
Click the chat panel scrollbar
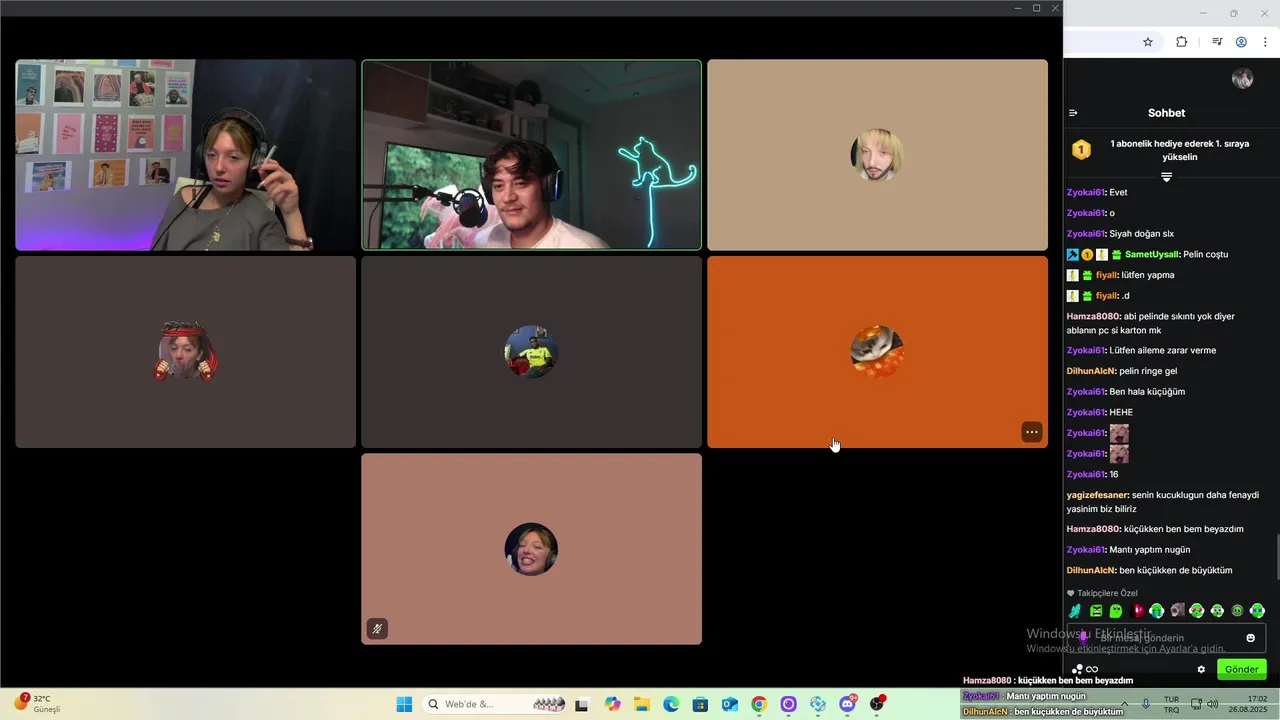(1276, 557)
